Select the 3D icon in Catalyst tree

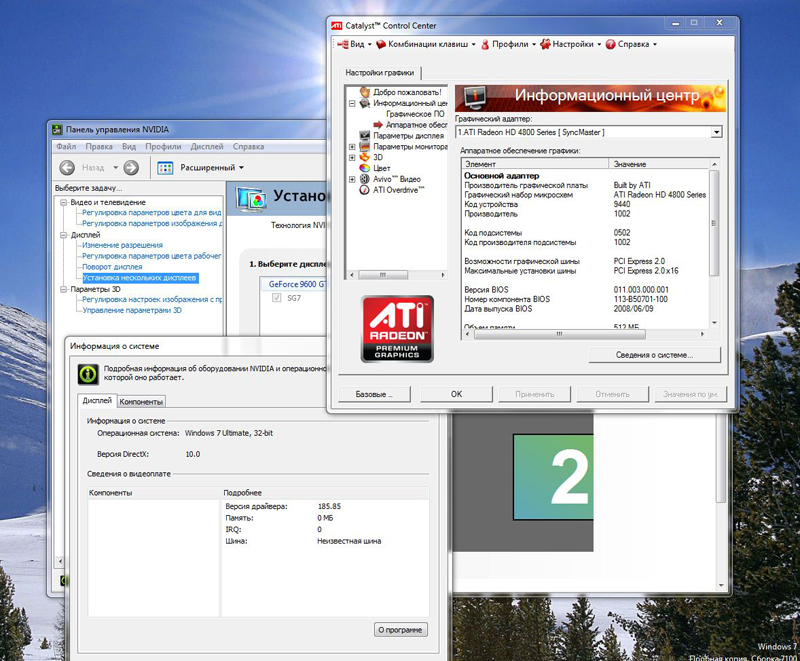(x=365, y=157)
